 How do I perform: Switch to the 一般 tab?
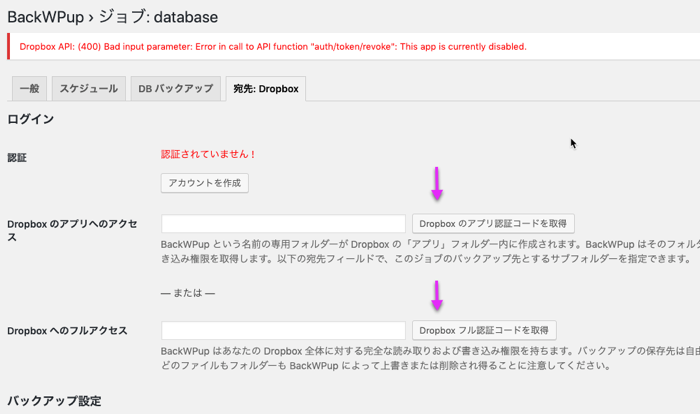pos(29,88)
